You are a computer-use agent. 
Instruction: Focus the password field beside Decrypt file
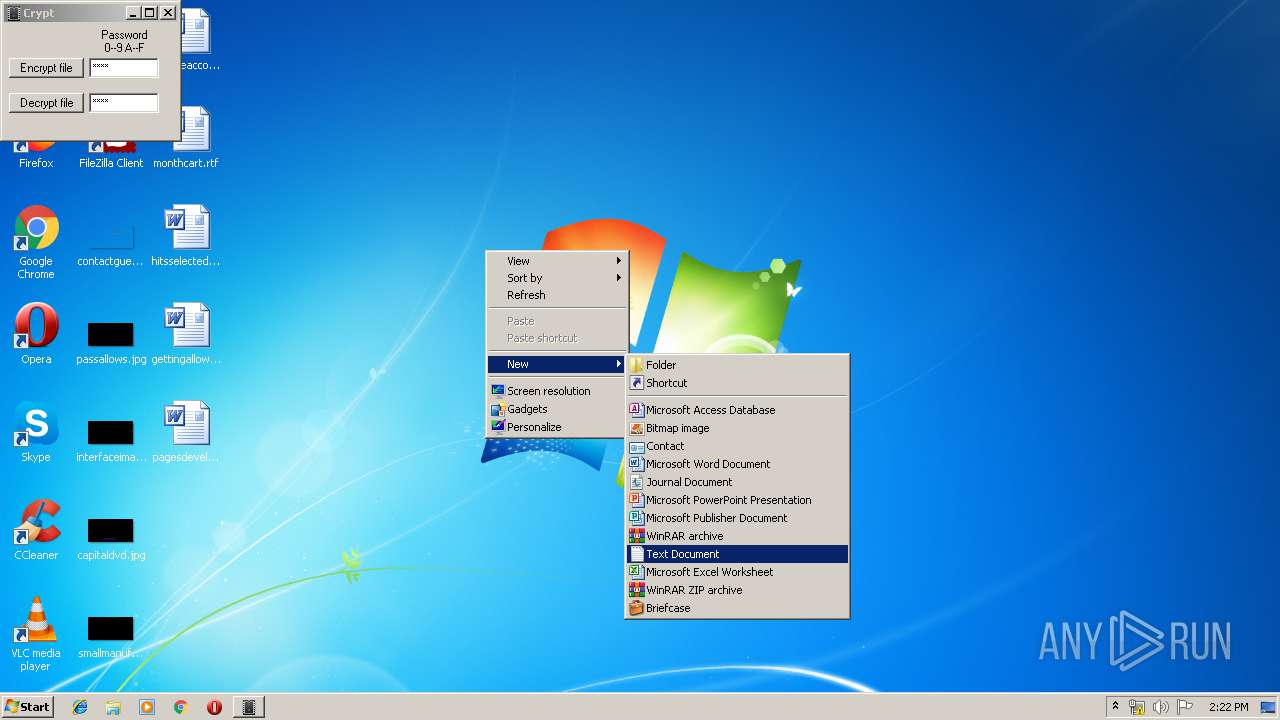(124, 103)
